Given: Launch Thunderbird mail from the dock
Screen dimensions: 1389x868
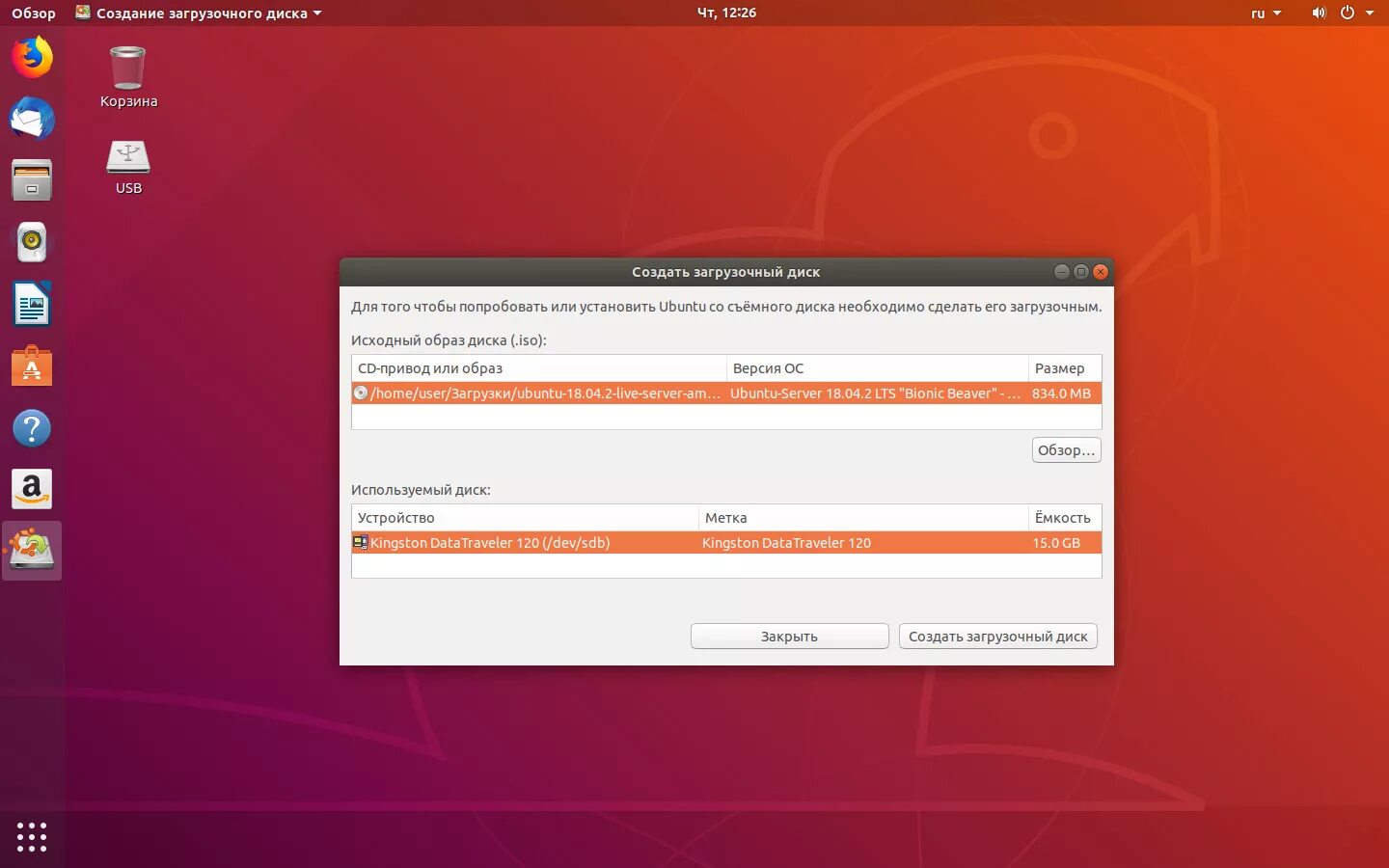Looking at the screenshot, I should pyautogui.click(x=32, y=119).
